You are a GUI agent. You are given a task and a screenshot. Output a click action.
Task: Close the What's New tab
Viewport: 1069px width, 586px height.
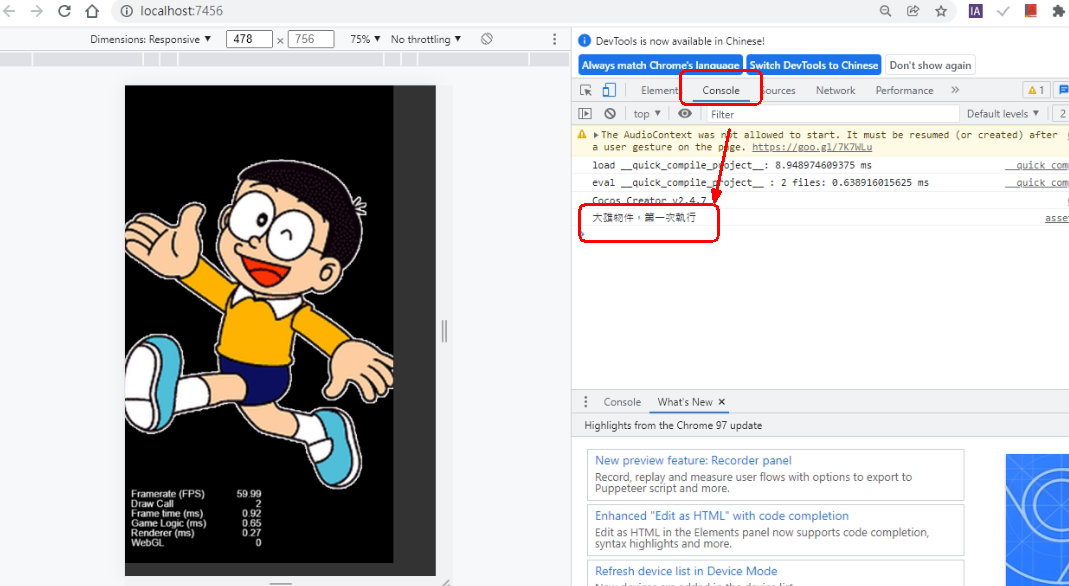pyautogui.click(x=721, y=402)
